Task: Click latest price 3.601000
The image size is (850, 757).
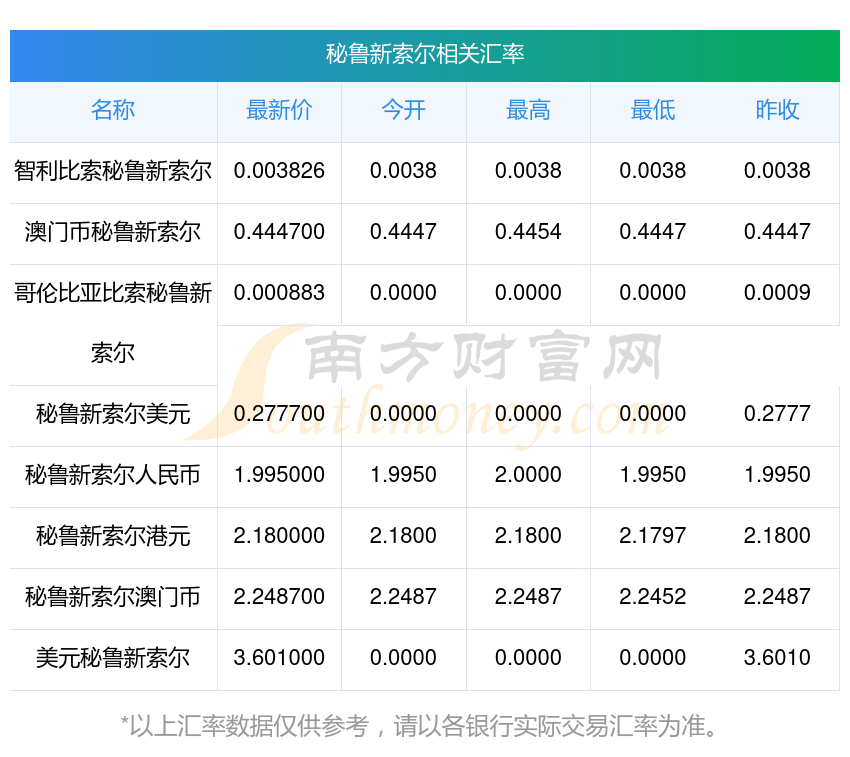Action: pyautogui.click(x=279, y=658)
